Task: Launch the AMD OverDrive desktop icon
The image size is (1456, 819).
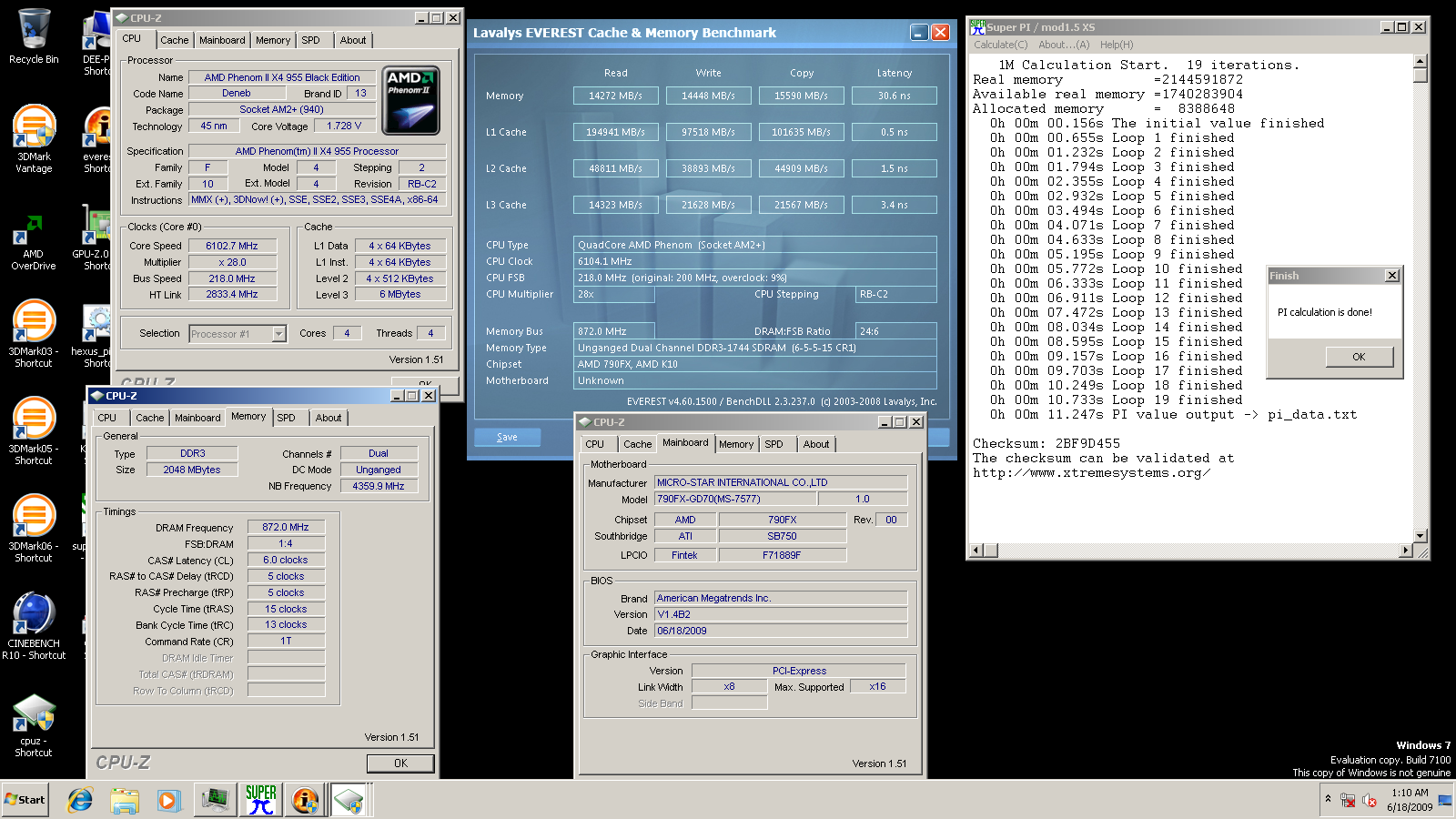Action: click(34, 241)
